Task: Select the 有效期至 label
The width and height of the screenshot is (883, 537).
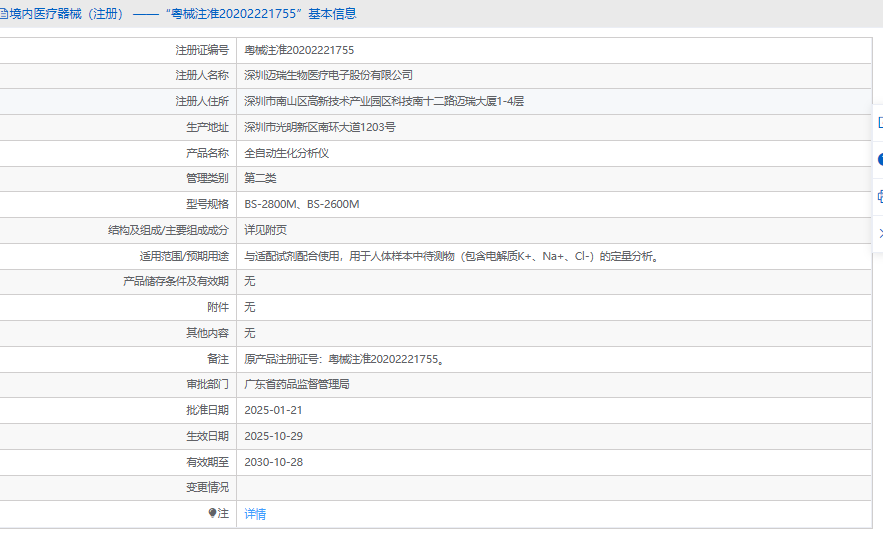Action: (208, 462)
